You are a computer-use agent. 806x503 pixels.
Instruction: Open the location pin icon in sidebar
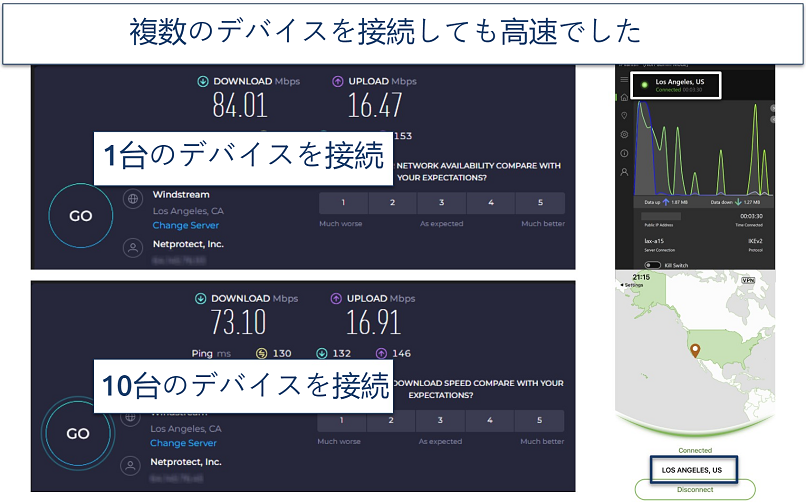624,116
